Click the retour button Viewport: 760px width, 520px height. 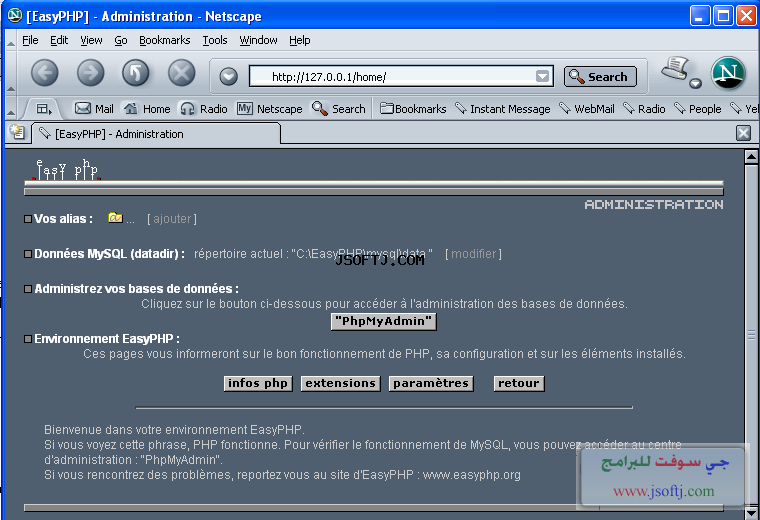[x=519, y=383]
